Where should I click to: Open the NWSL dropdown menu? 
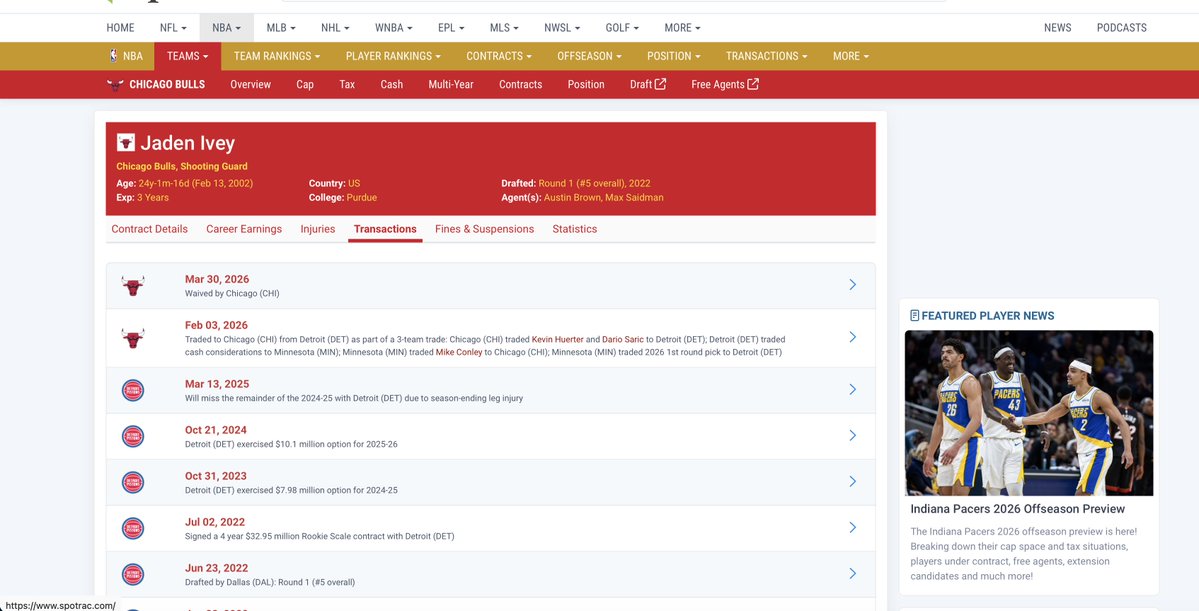(x=562, y=28)
